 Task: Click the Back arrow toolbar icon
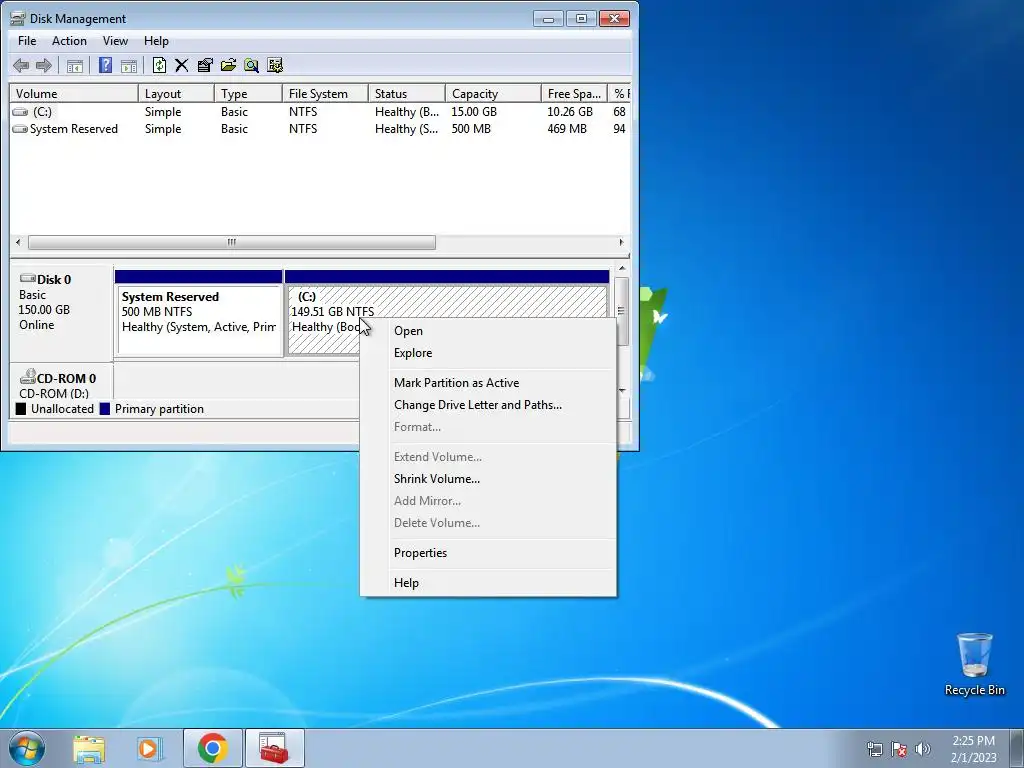pos(21,65)
